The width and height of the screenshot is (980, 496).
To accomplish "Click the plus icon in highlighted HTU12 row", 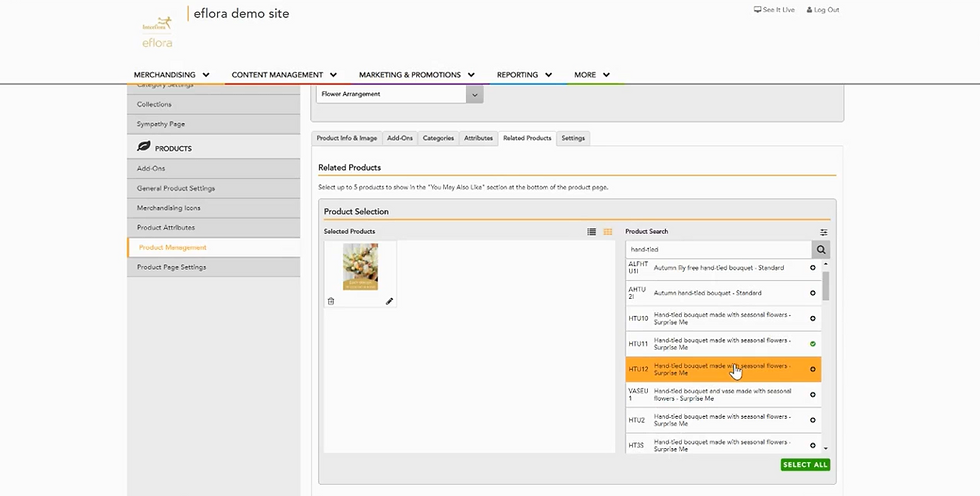I will coord(812,369).
